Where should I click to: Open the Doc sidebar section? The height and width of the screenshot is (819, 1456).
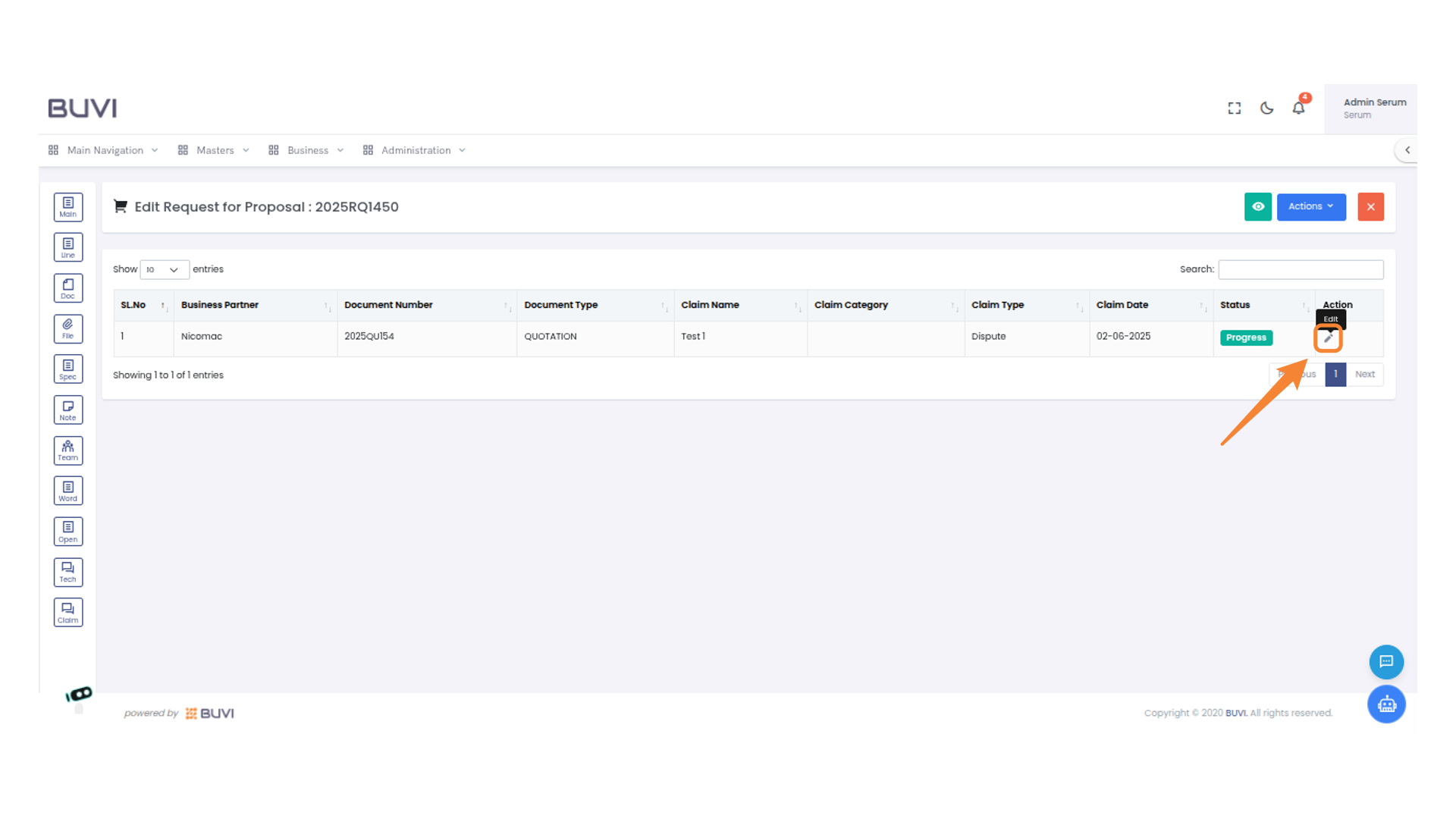pos(68,288)
